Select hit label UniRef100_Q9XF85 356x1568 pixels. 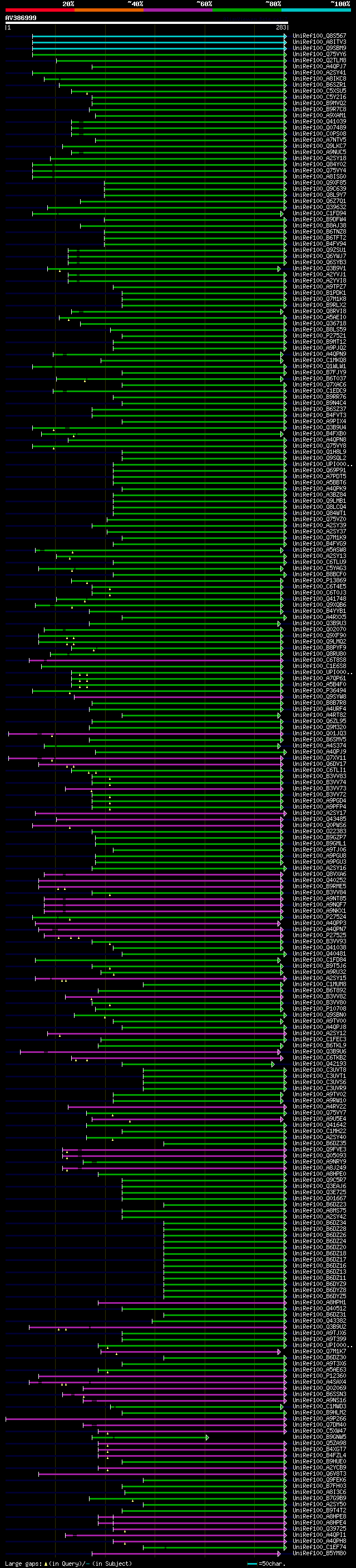[x=319, y=182]
